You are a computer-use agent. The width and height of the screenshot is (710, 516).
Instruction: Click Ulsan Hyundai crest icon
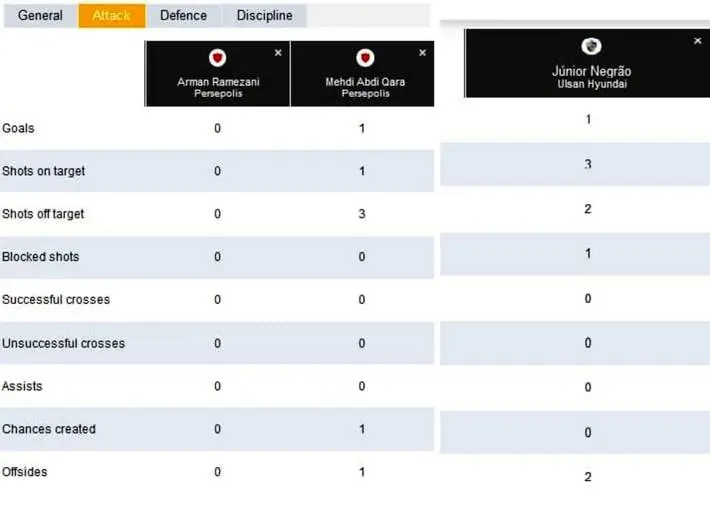tap(591, 46)
